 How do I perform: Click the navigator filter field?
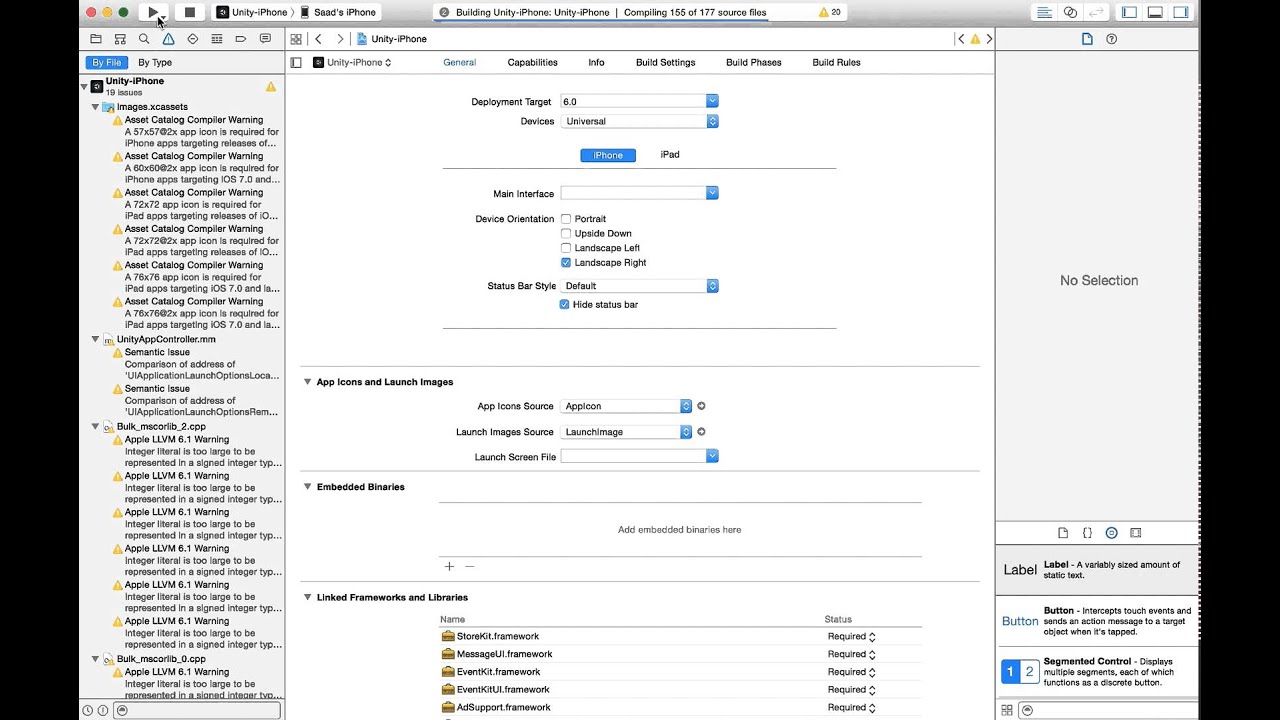(197, 710)
